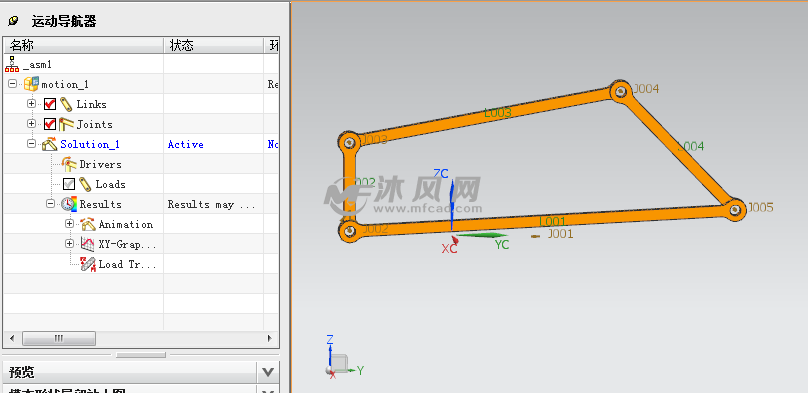808x393 pixels.
Task: Click the XY-Graphing chart icon
Action: [88, 244]
